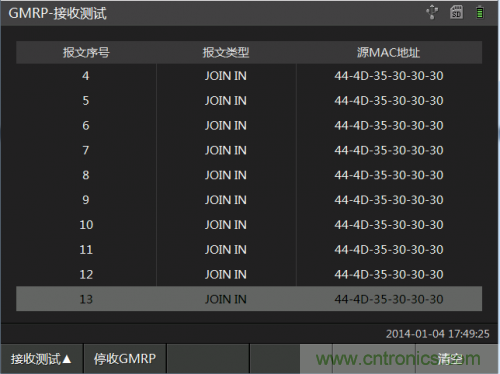Click the 停收GMRP button
500x374 pixels.
(x=125, y=359)
